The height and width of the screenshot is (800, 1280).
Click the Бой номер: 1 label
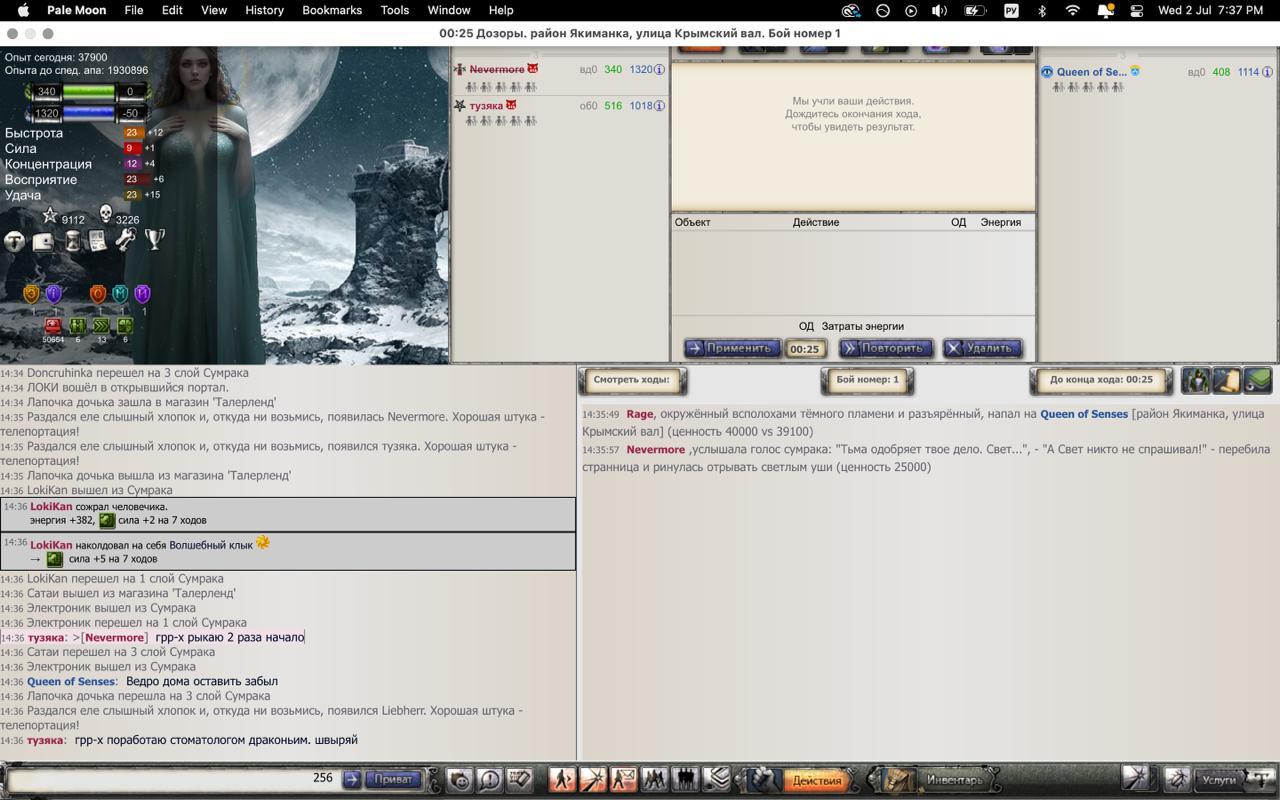click(x=867, y=380)
